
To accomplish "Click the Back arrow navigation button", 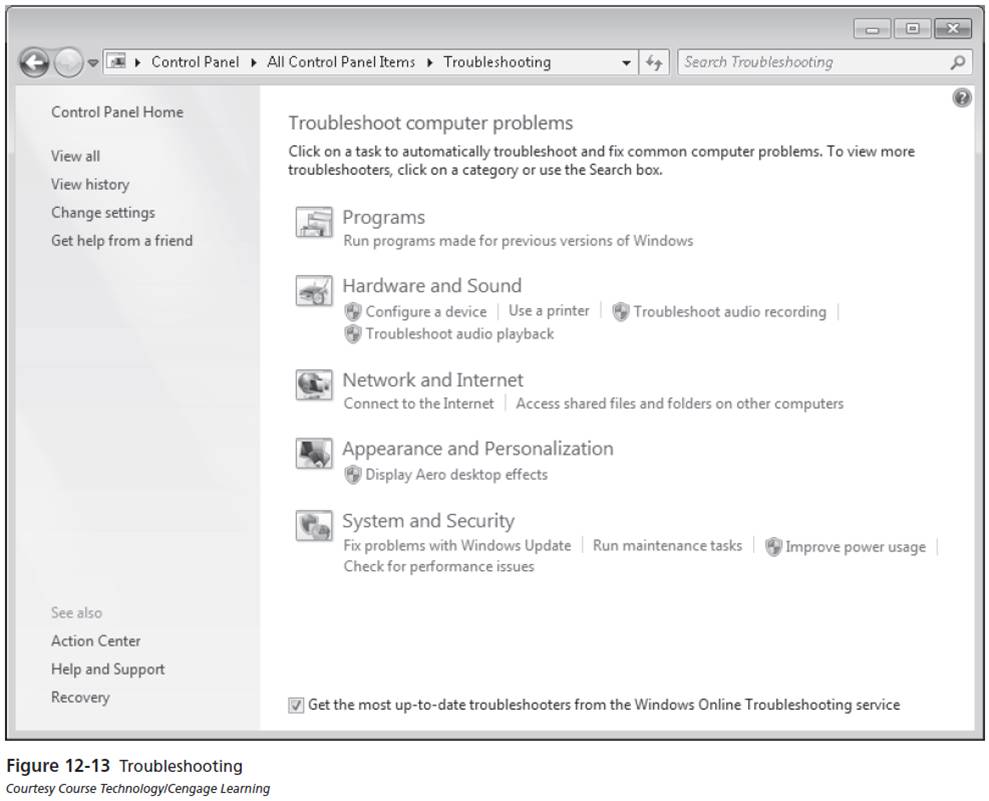I will (34, 62).
